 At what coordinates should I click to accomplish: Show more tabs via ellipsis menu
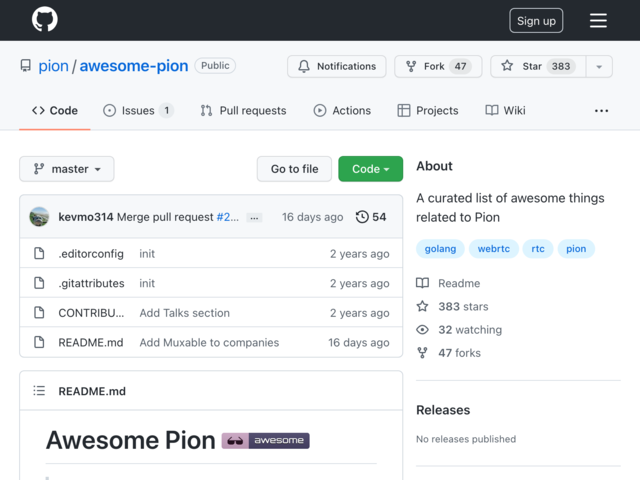(601, 111)
